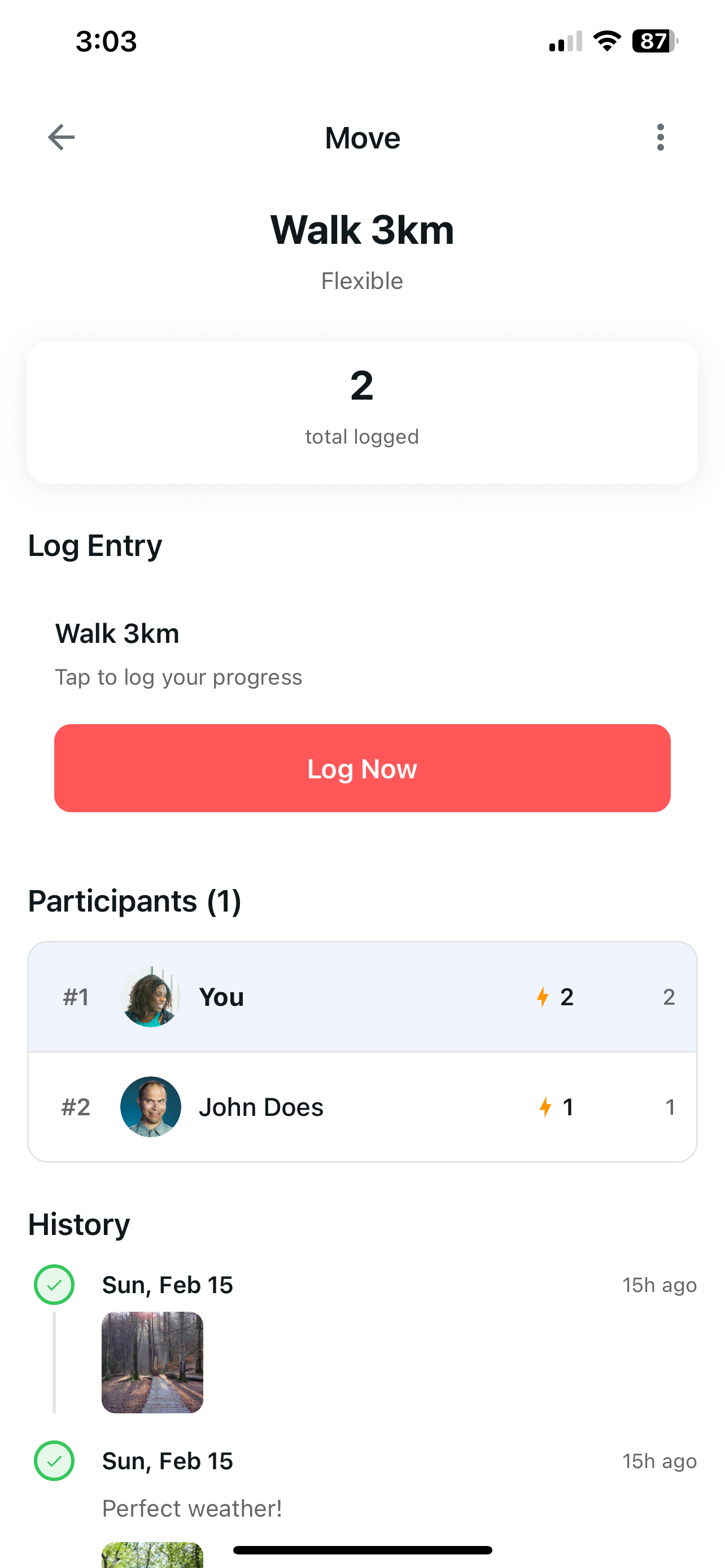Click the back arrow to leave Move
This screenshot has height=1568, width=725.
pos(60,137)
